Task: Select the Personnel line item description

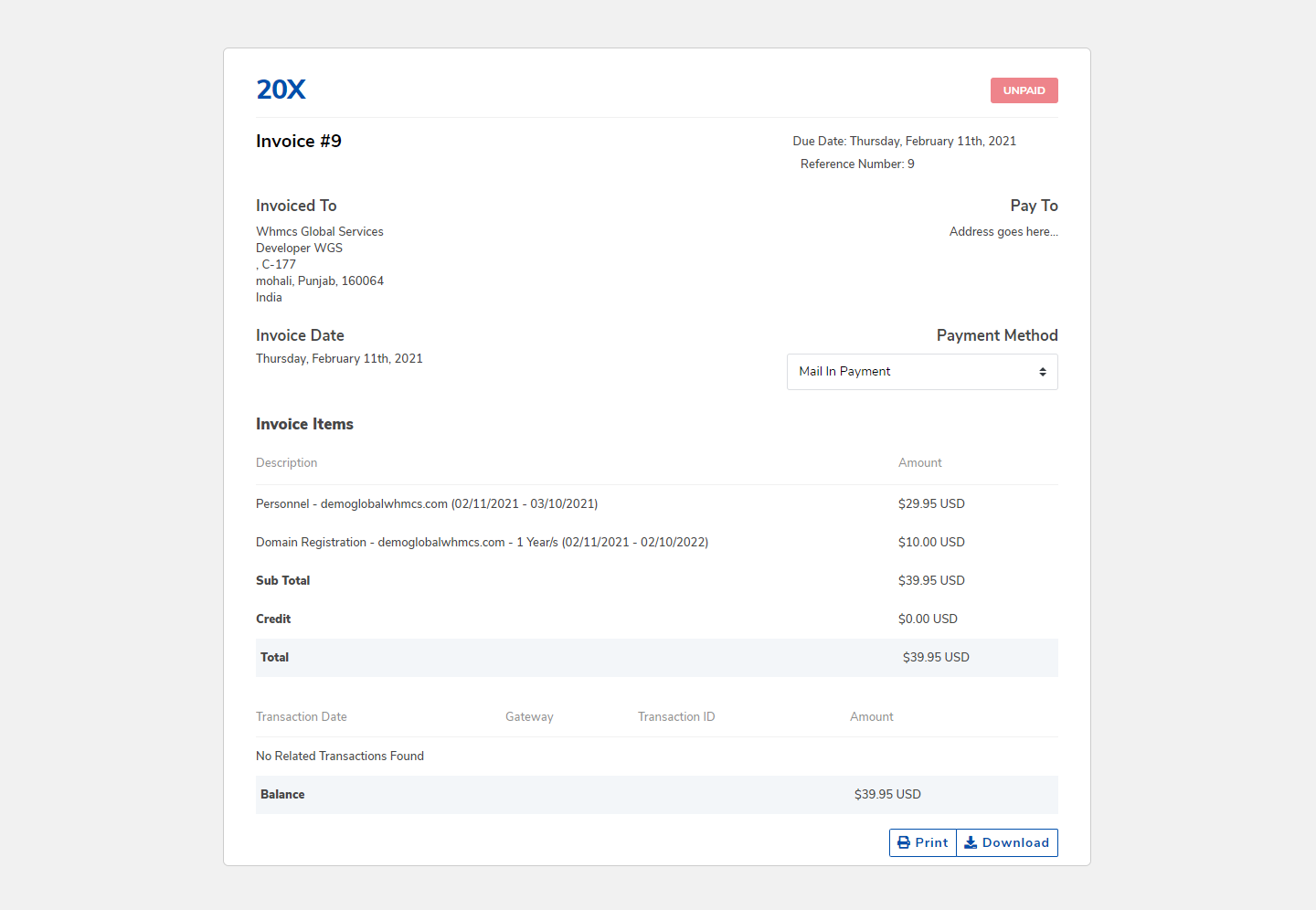Action: pyautogui.click(x=427, y=504)
